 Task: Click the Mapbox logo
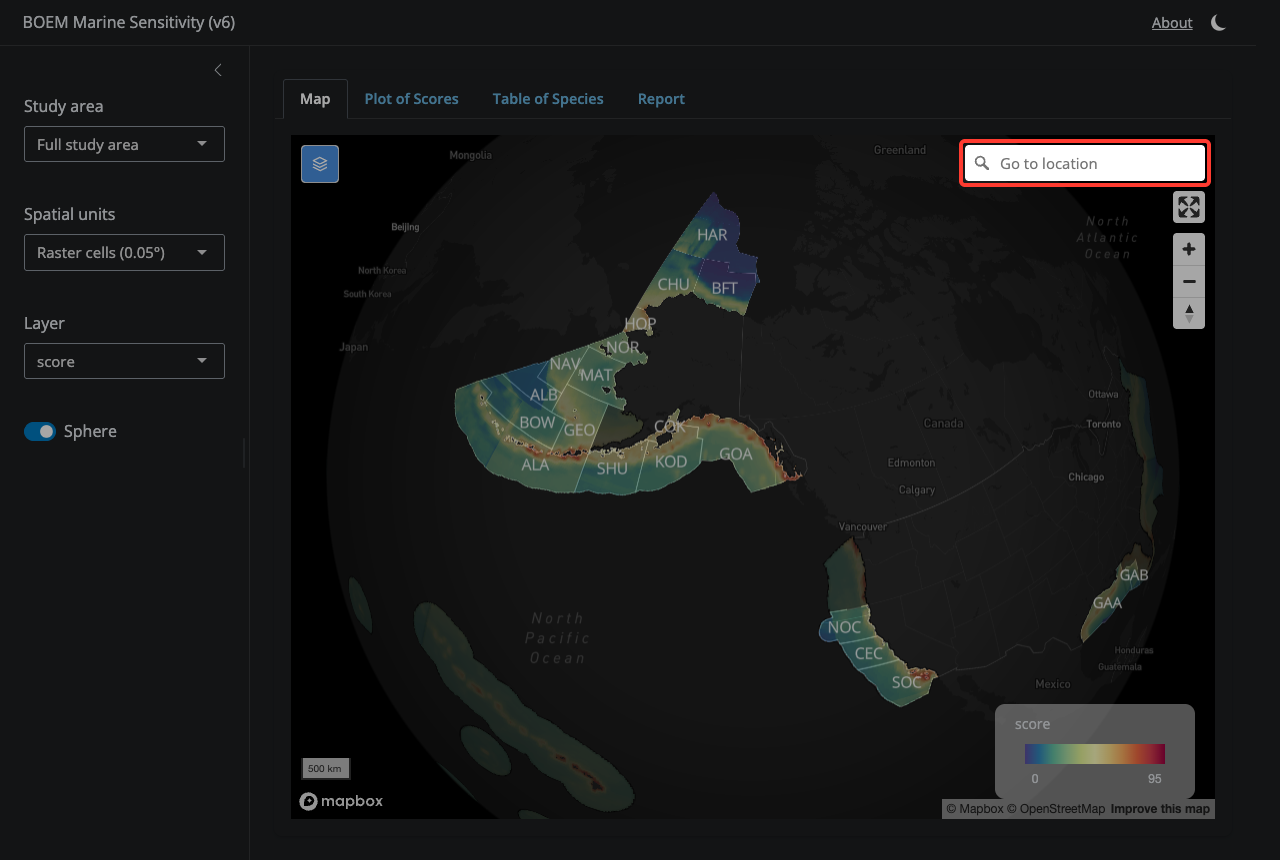pyautogui.click(x=341, y=801)
